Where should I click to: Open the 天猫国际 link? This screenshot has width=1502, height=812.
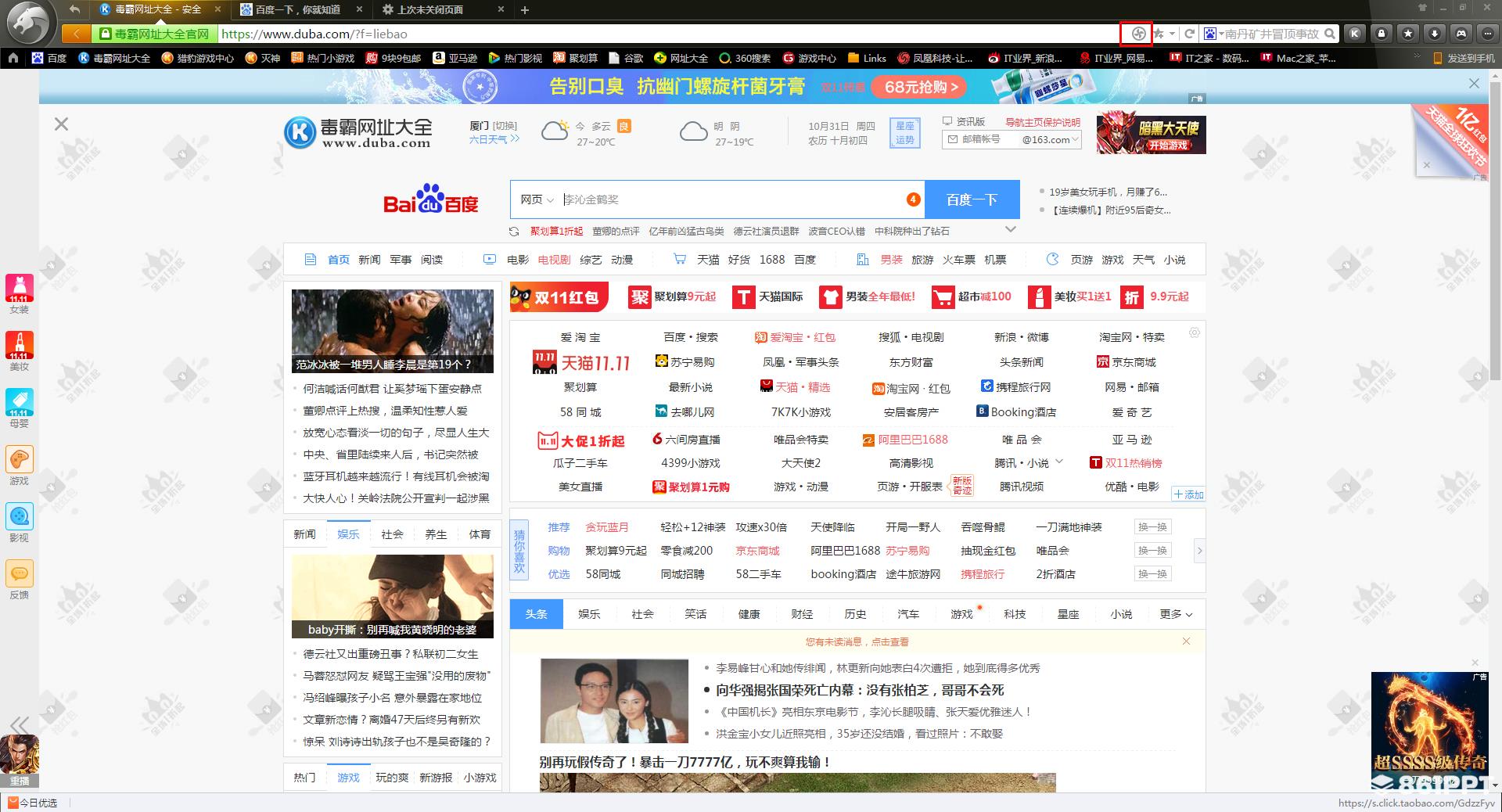pyautogui.click(x=768, y=296)
